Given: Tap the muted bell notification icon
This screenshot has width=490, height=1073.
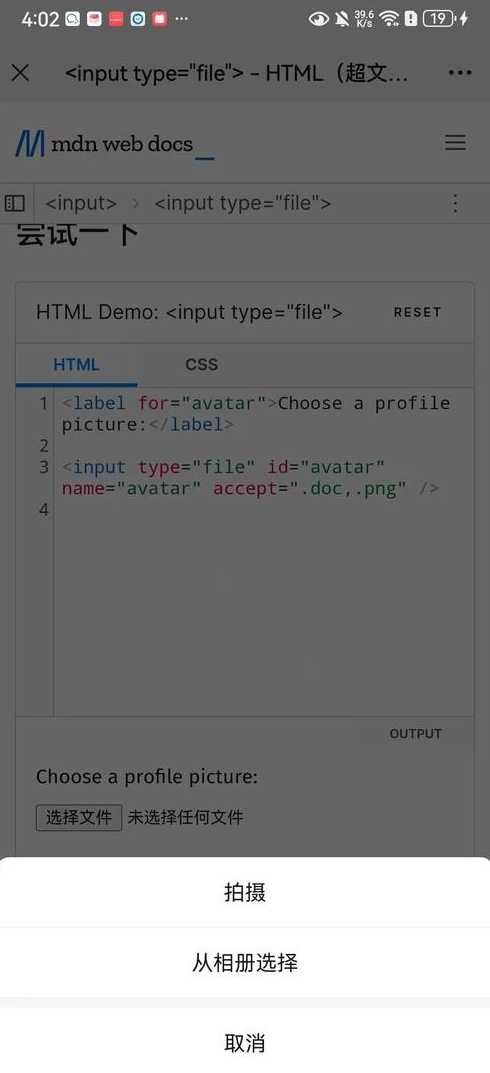Looking at the screenshot, I should click(x=341, y=19).
